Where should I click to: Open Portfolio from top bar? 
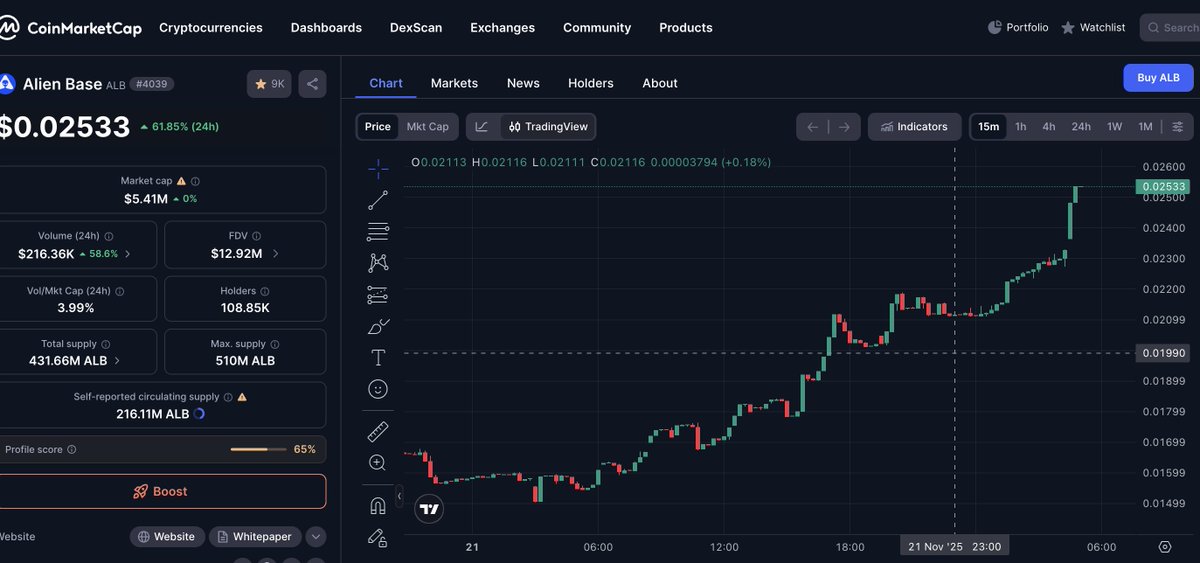(1018, 27)
